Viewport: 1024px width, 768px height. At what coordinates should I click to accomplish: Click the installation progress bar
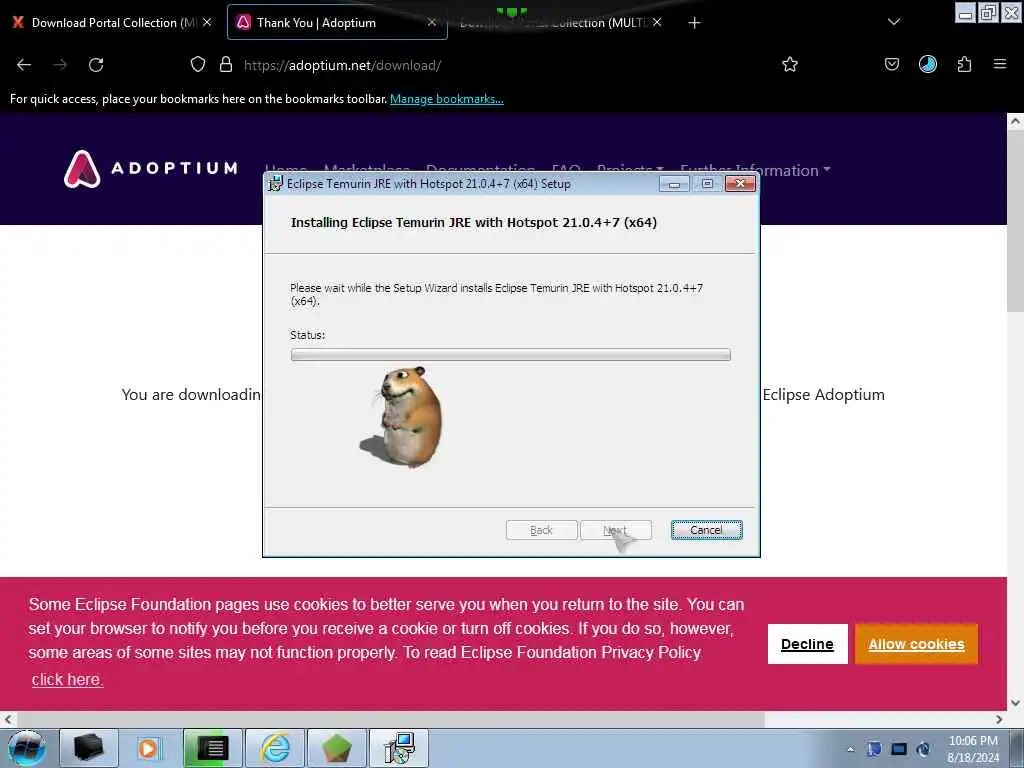pos(511,355)
